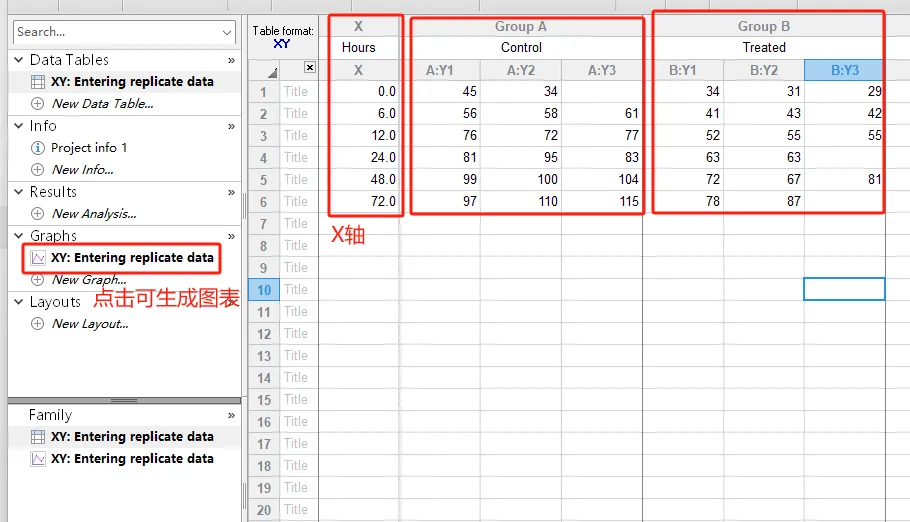Image resolution: width=910 pixels, height=522 pixels.
Task: Select the B:Y3 column header
Action: pyautogui.click(x=844, y=70)
